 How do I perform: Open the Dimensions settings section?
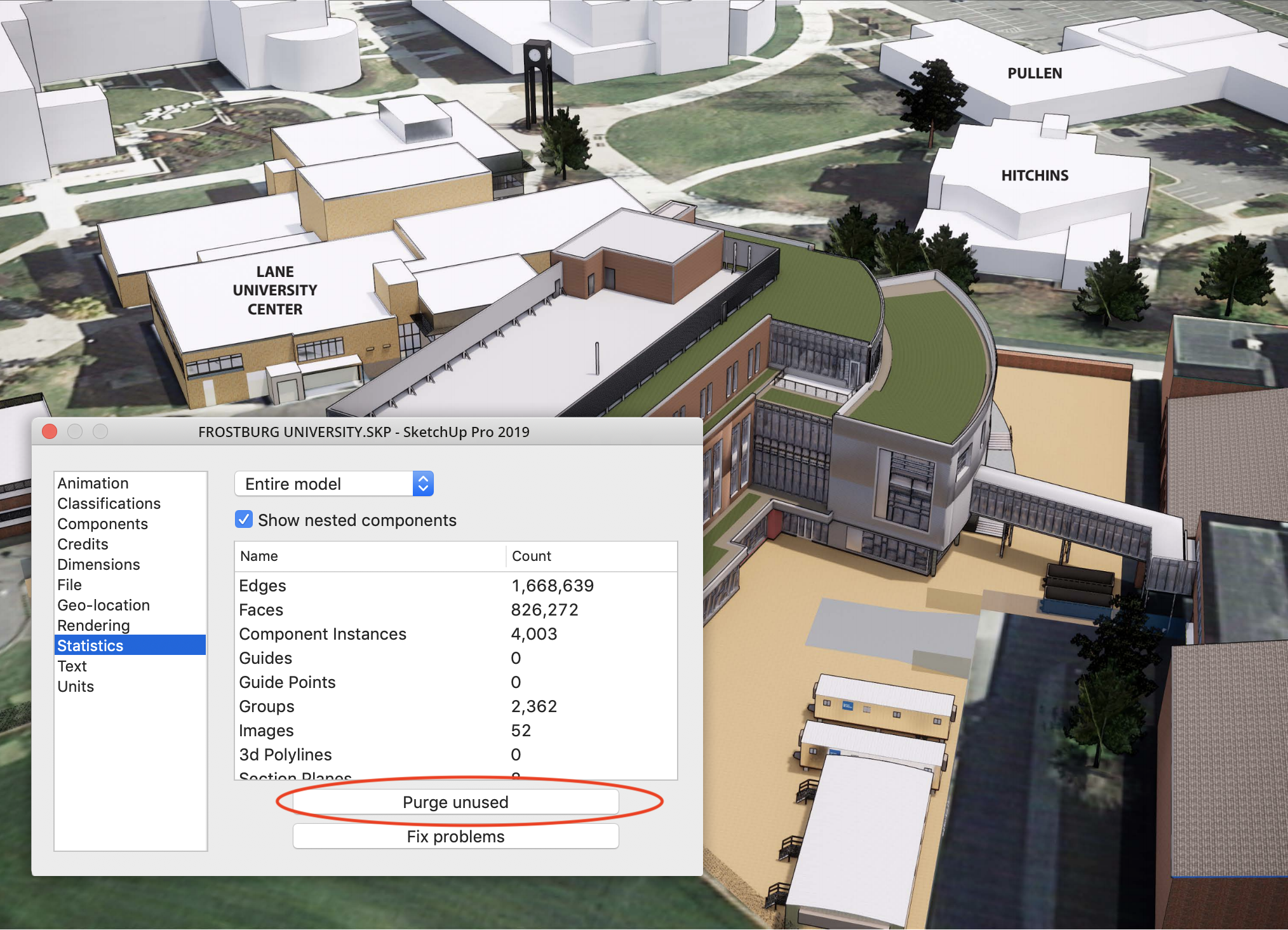98,564
